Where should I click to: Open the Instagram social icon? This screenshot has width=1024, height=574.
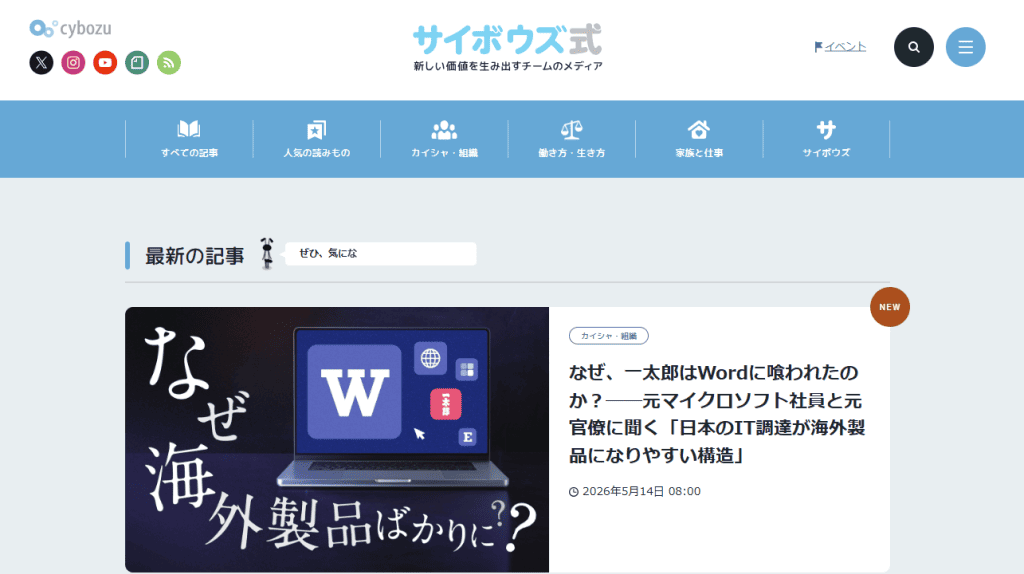(73, 63)
